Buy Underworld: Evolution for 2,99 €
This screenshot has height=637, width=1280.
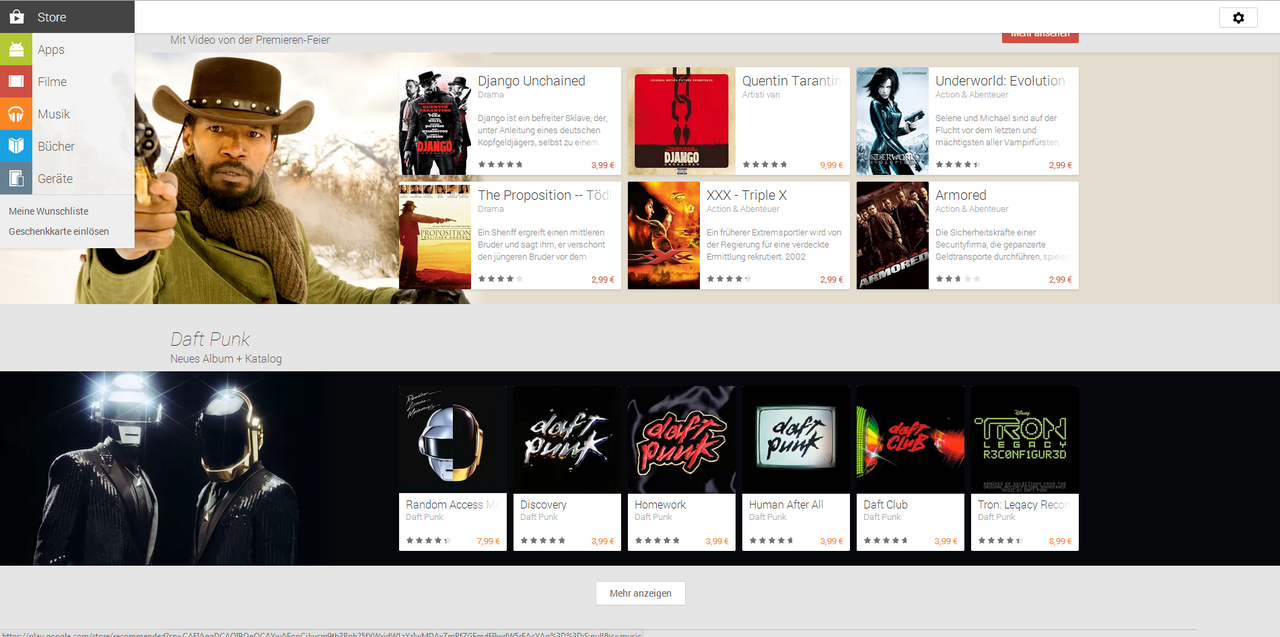[x=1060, y=165]
